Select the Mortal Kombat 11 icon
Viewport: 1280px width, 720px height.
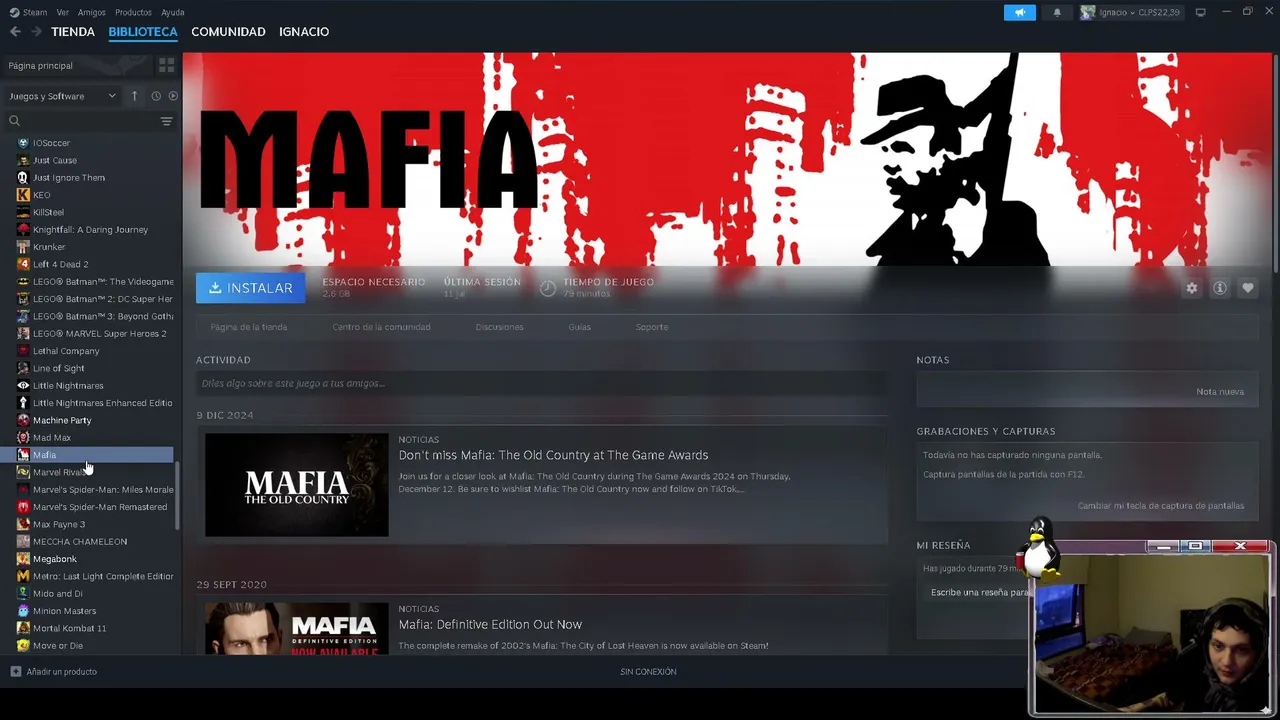(23, 628)
